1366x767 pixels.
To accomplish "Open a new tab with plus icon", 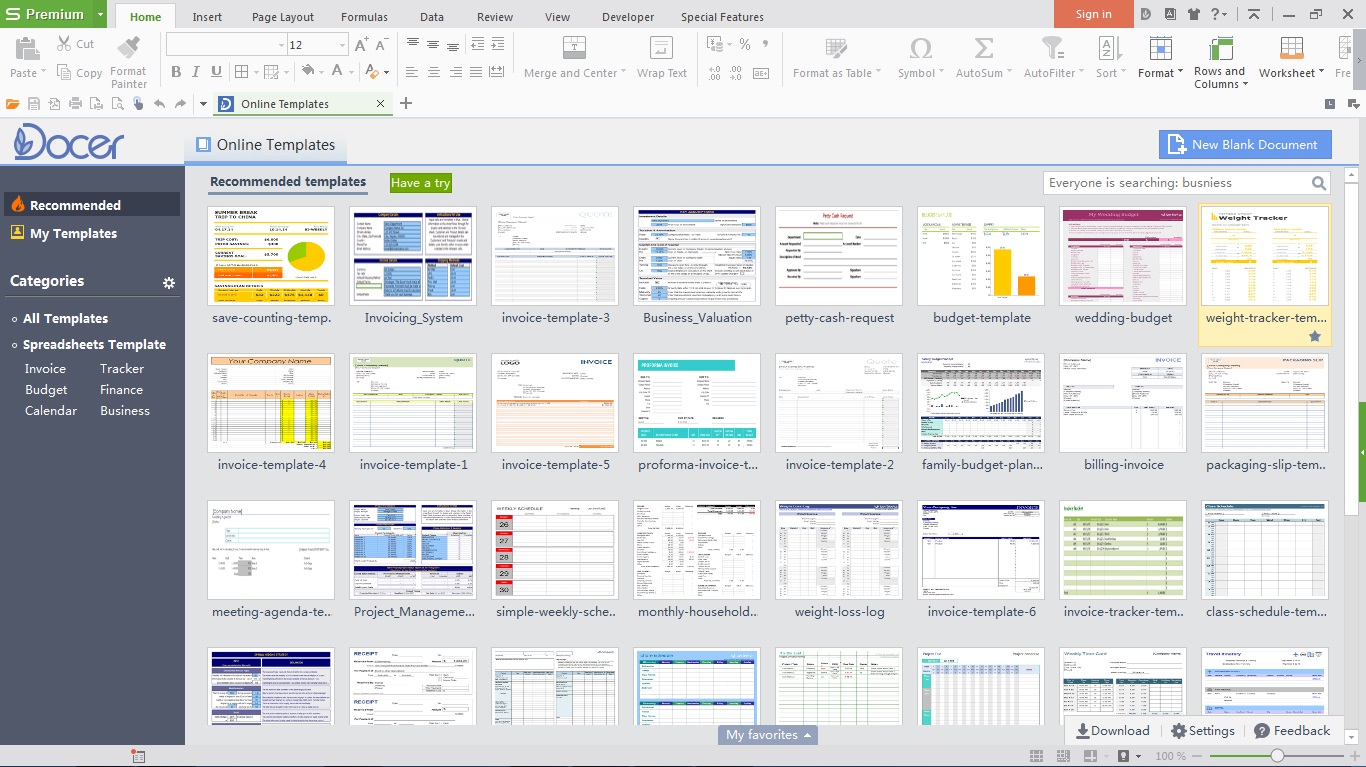I will (x=406, y=104).
